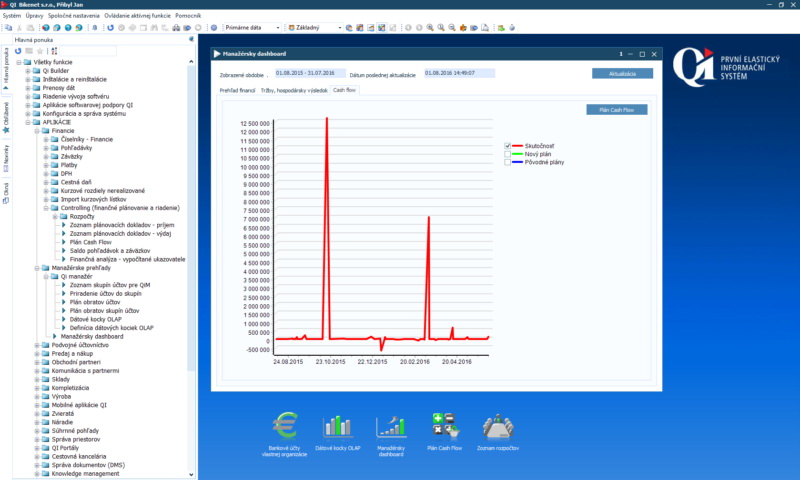The height and width of the screenshot is (480, 800).
Task: Open the Spoločné nastavenia menu
Action: pyautogui.click(x=73, y=17)
